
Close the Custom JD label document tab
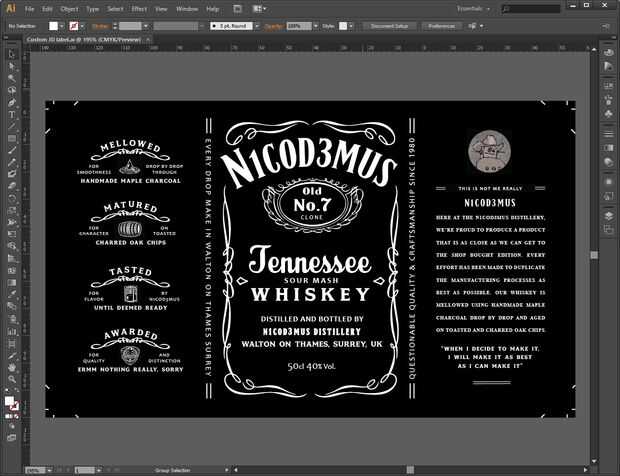click(147, 40)
